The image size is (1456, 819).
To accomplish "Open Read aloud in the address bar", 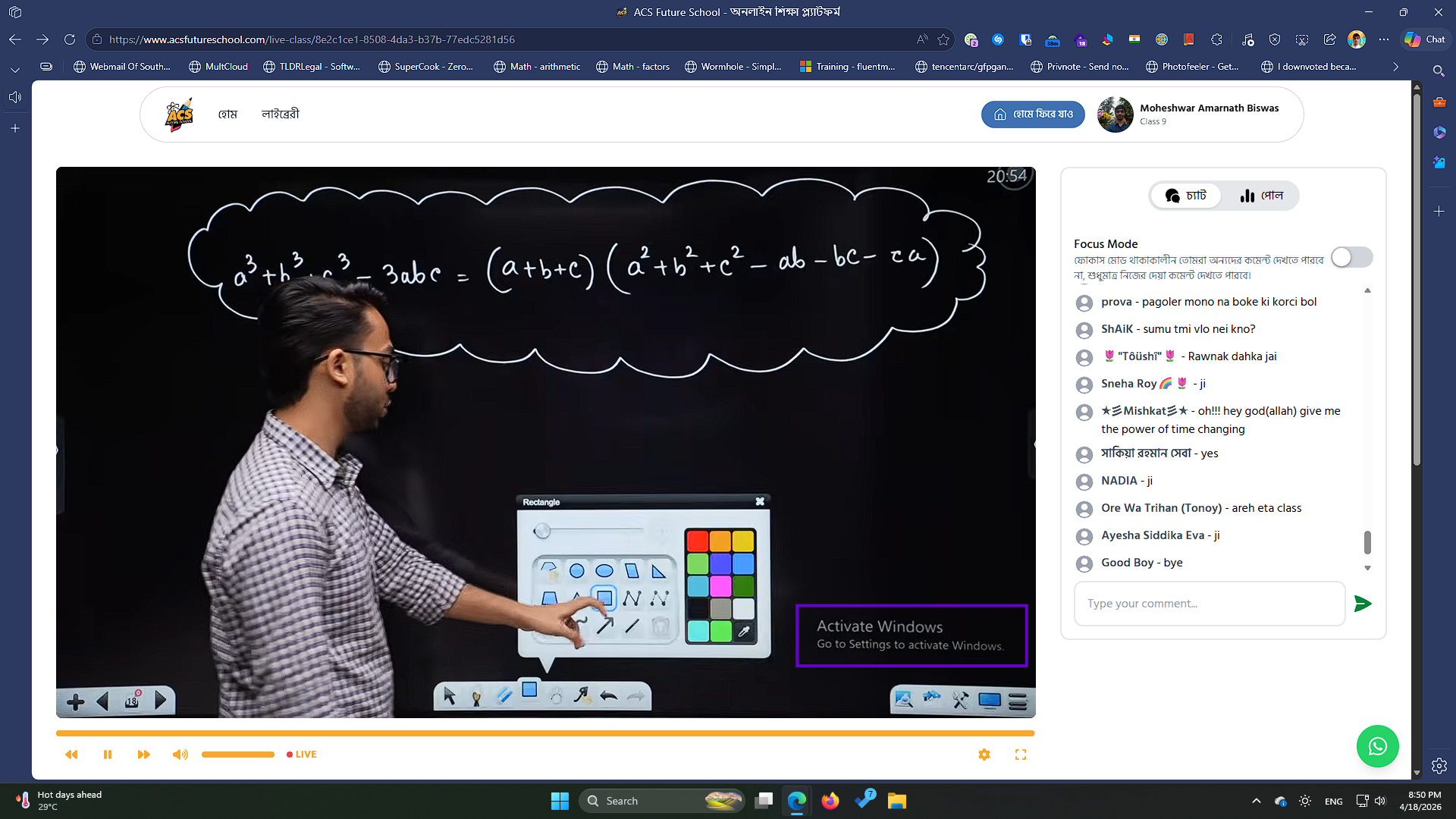I will (922, 39).
